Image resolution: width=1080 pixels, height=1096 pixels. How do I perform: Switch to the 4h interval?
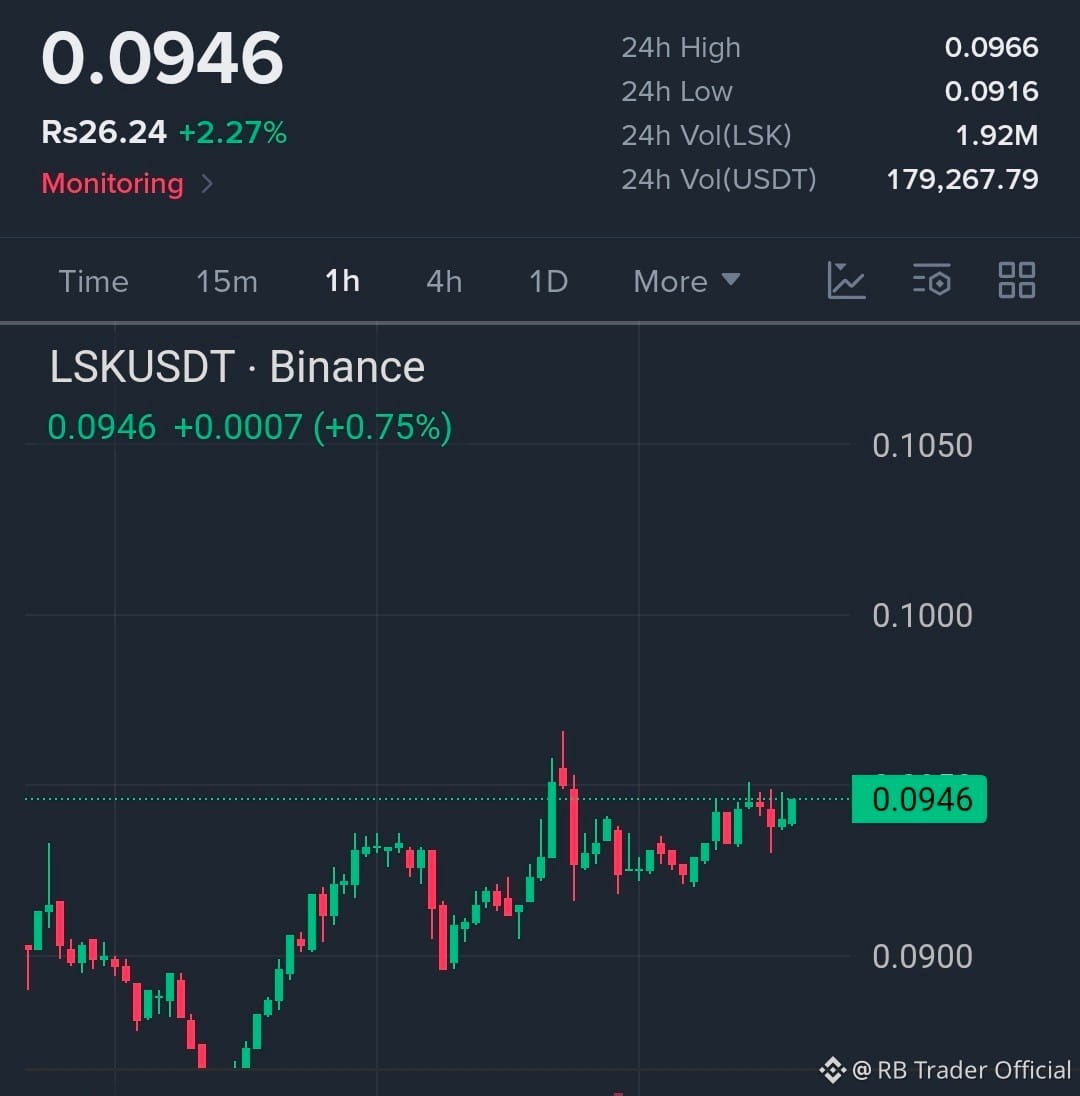pos(444,282)
